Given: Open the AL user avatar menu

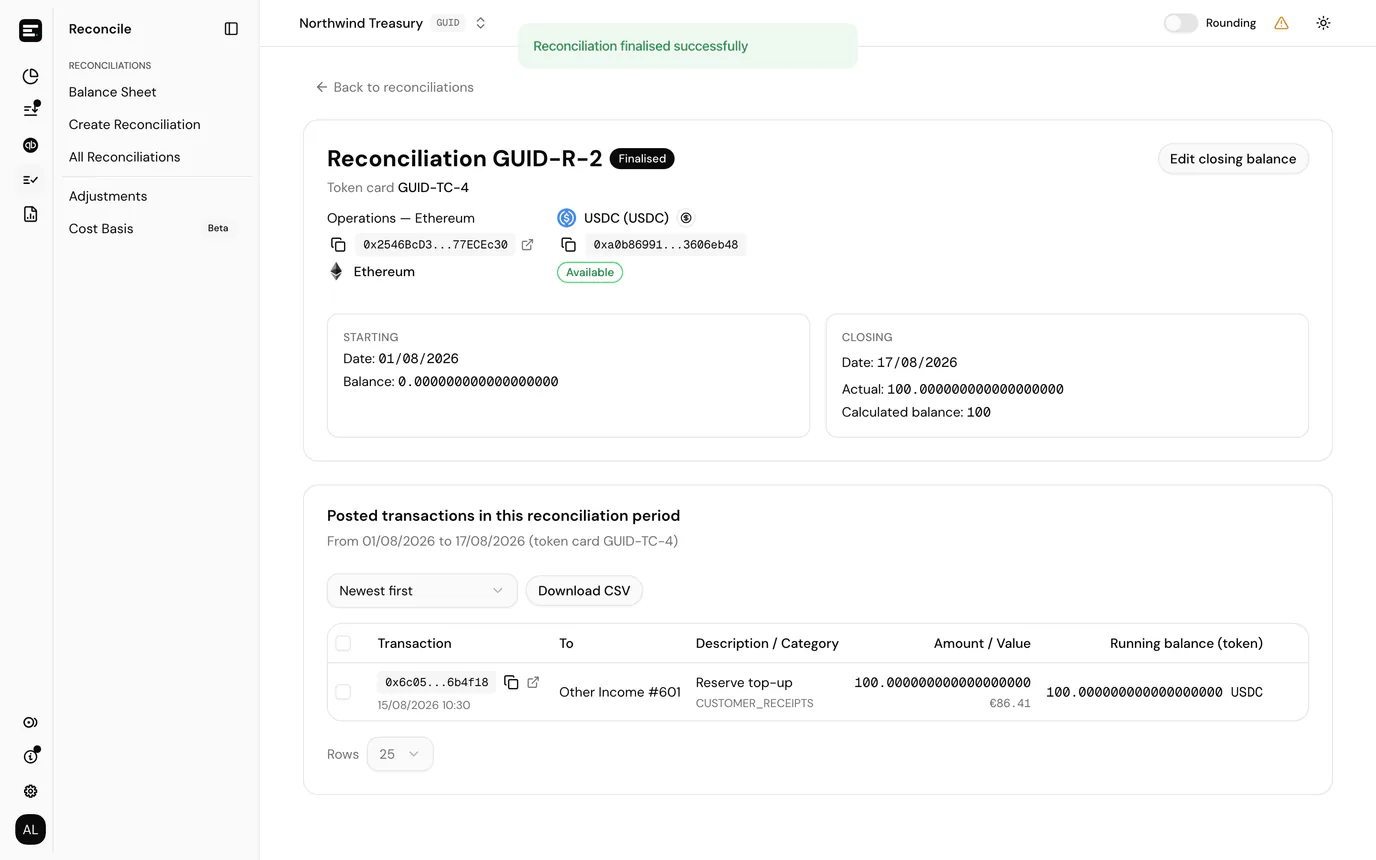Looking at the screenshot, I should click(31, 830).
